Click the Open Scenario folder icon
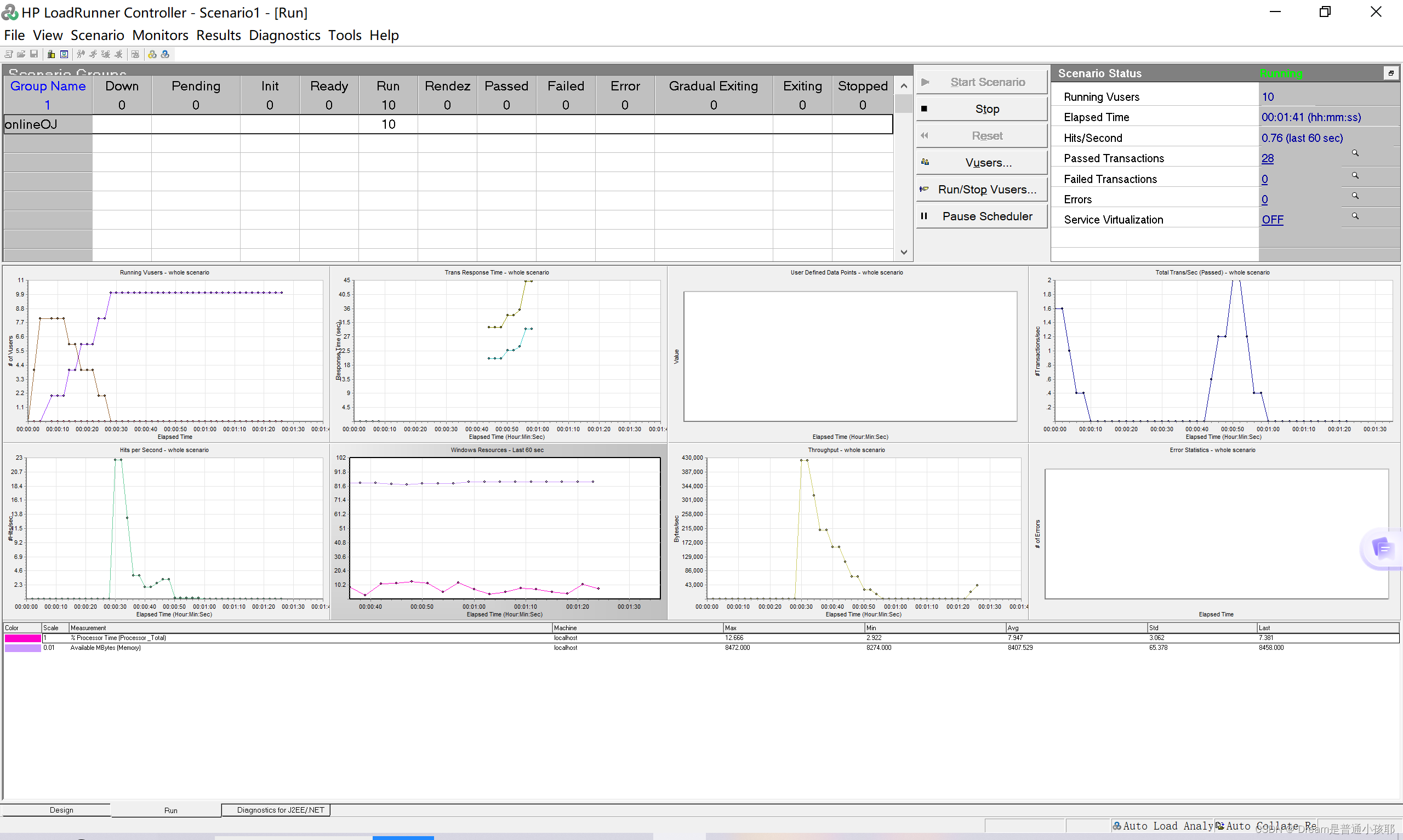 [x=21, y=54]
